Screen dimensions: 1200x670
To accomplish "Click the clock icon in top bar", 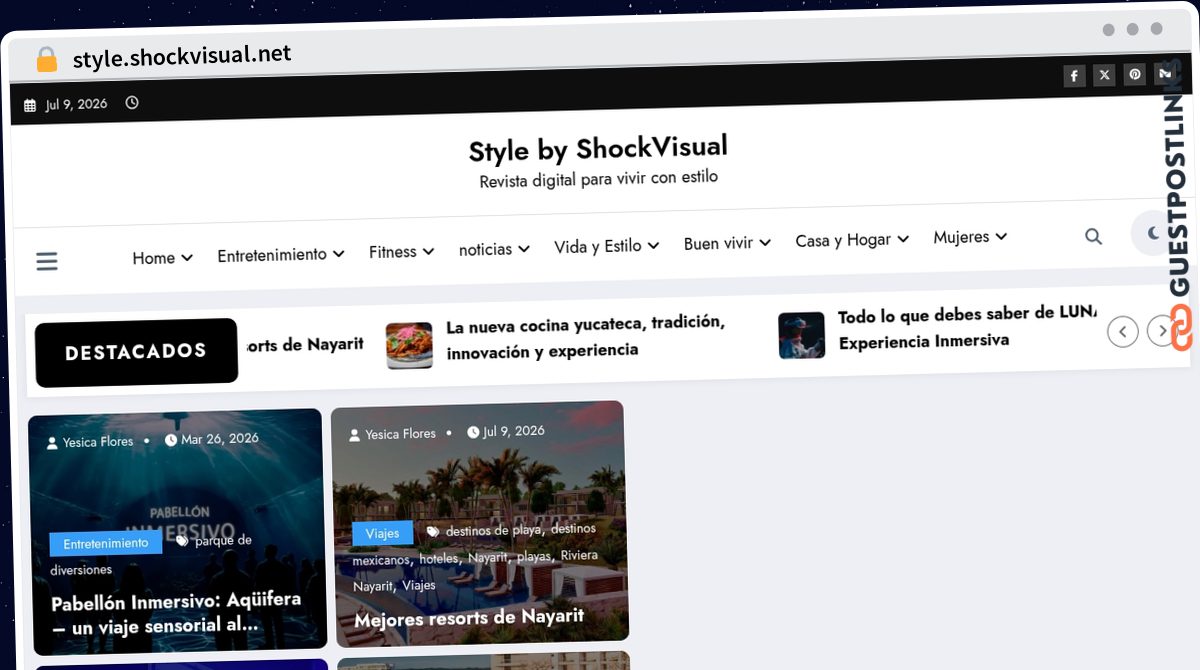I will (132, 102).
